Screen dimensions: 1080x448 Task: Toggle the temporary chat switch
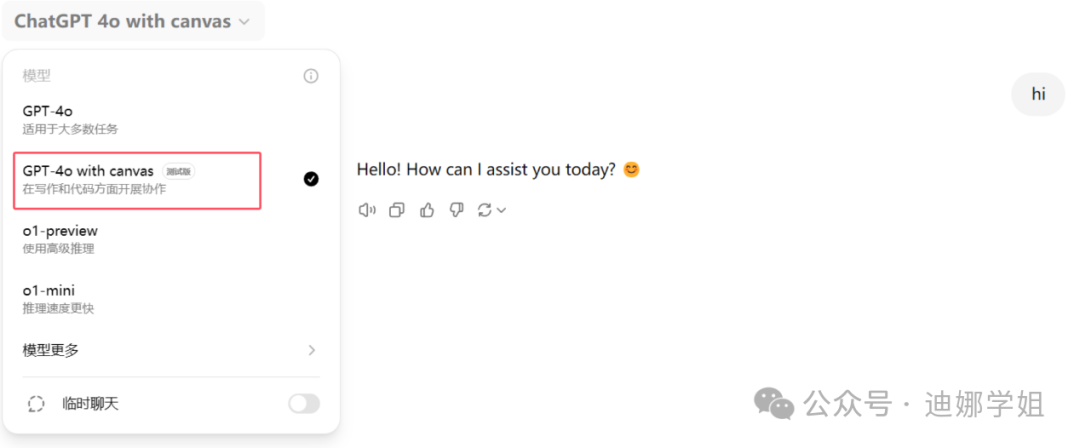click(304, 404)
